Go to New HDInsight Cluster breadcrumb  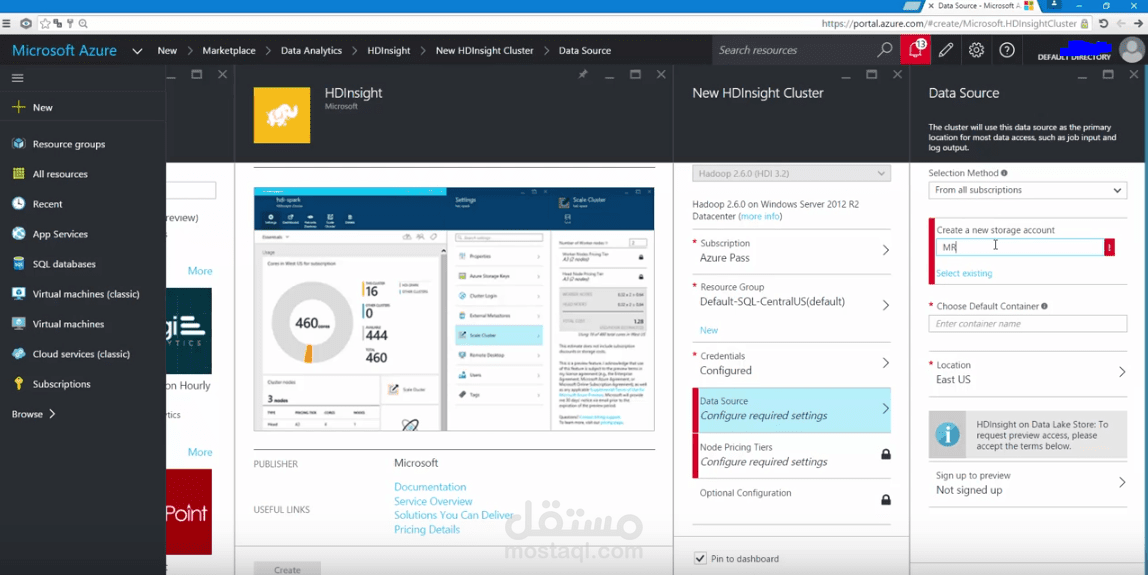point(484,51)
